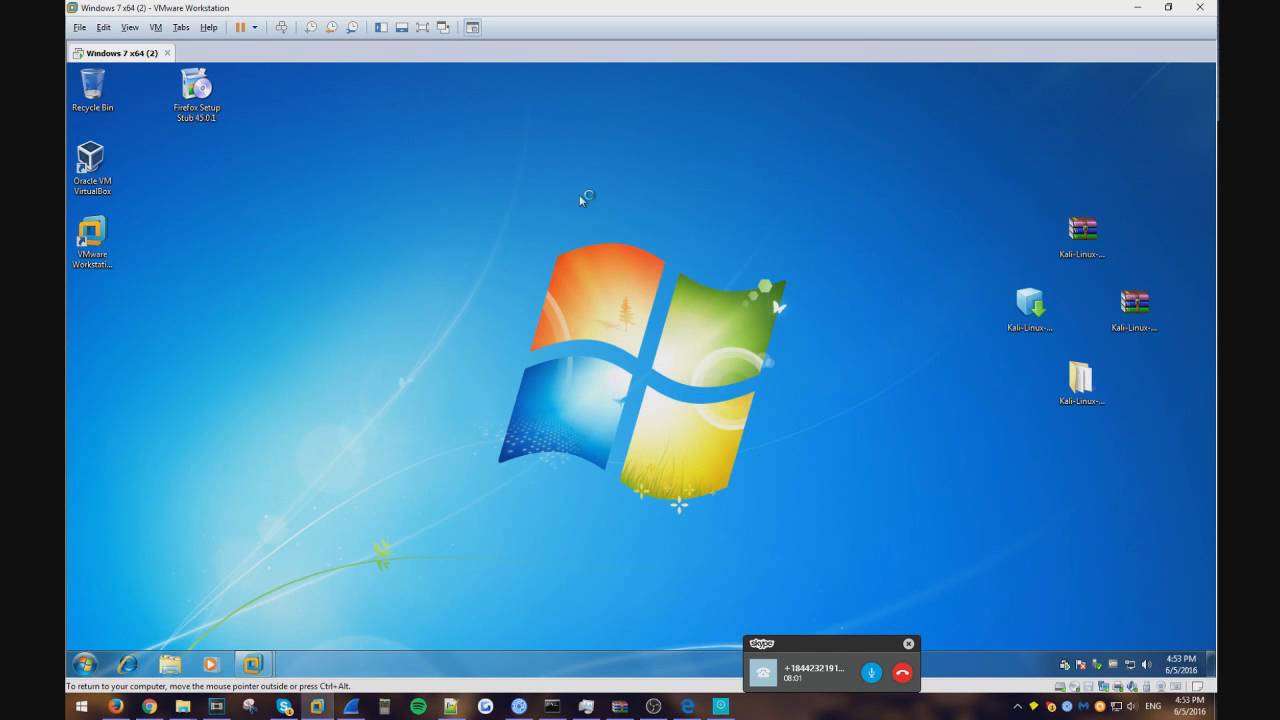Open the Help menu
Screen dimensions: 1280x720
point(208,27)
